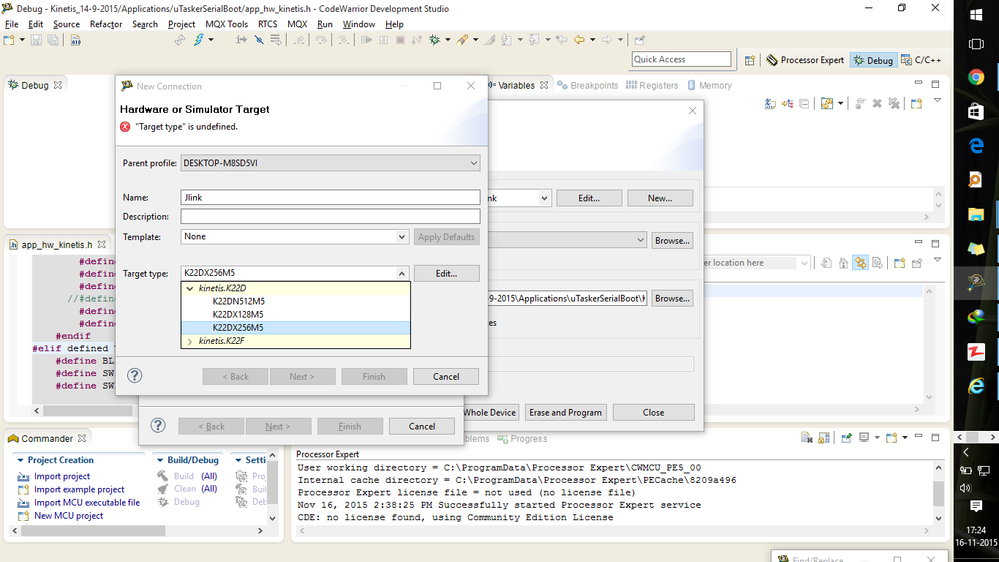Open the MQX Tools menu
The width and height of the screenshot is (999, 562).
point(226,24)
